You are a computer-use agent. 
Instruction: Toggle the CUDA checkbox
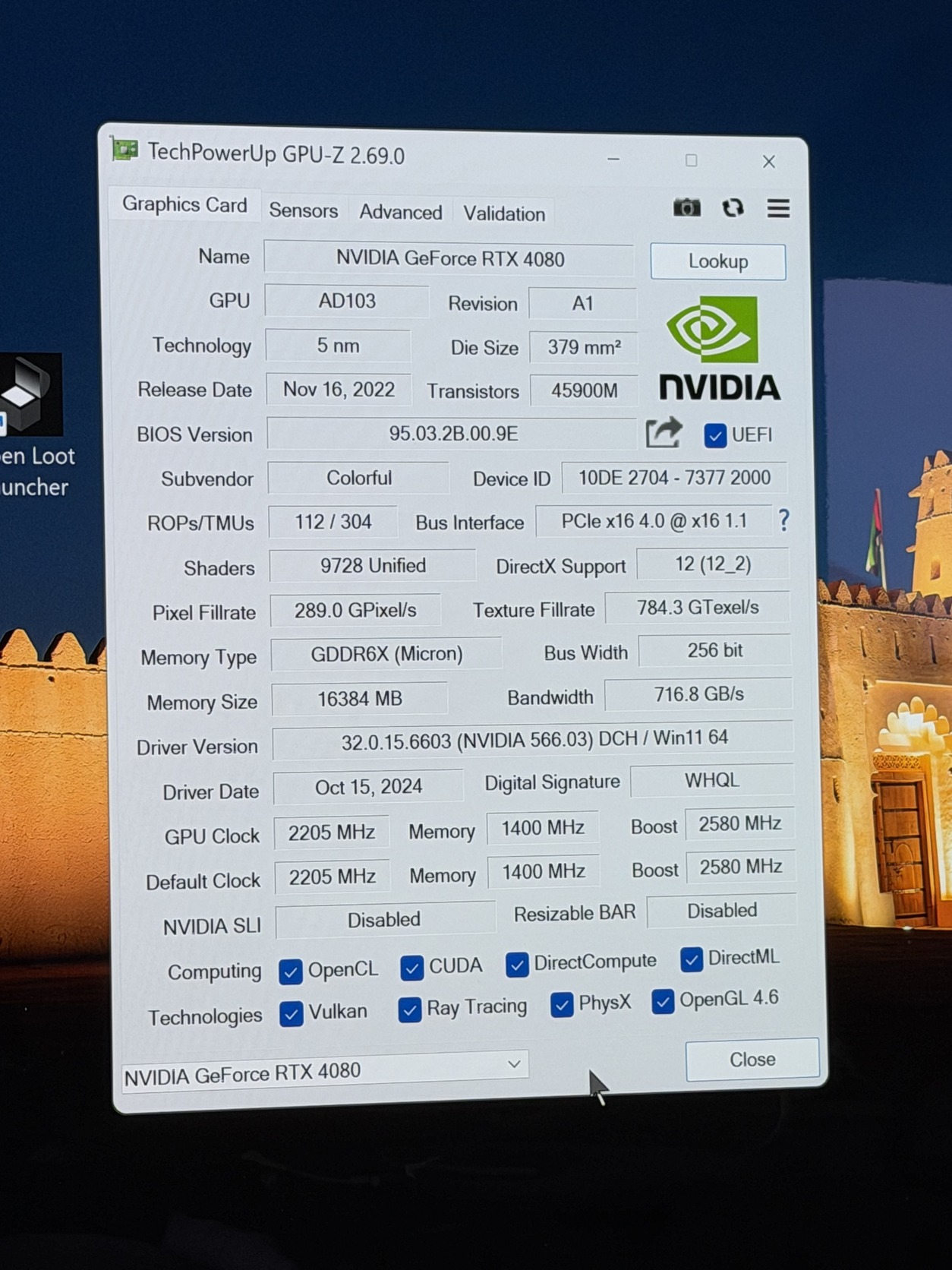tap(411, 968)
